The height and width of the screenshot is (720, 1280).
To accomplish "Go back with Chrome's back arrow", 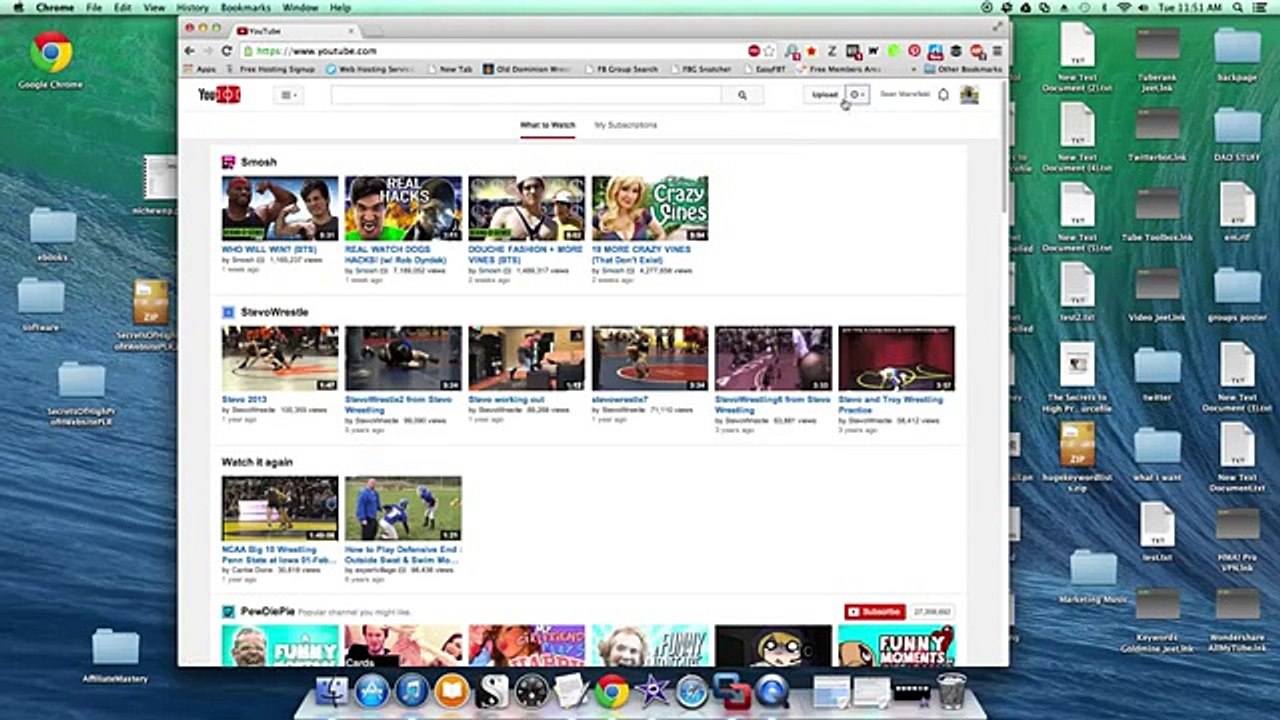I will point(190,51).
